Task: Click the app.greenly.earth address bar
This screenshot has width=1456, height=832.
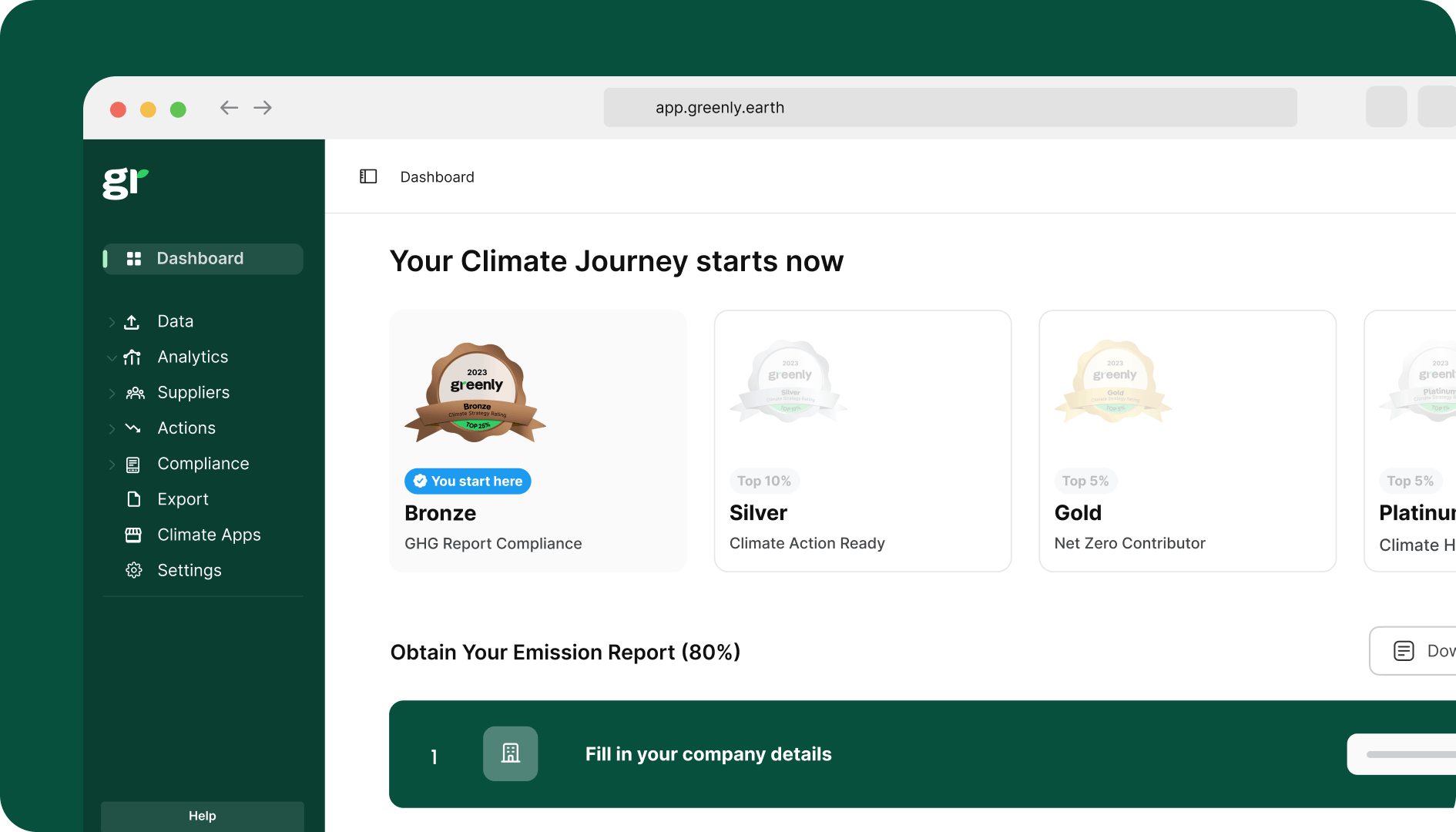Action: pyautogui.click(x=951, y=108)
